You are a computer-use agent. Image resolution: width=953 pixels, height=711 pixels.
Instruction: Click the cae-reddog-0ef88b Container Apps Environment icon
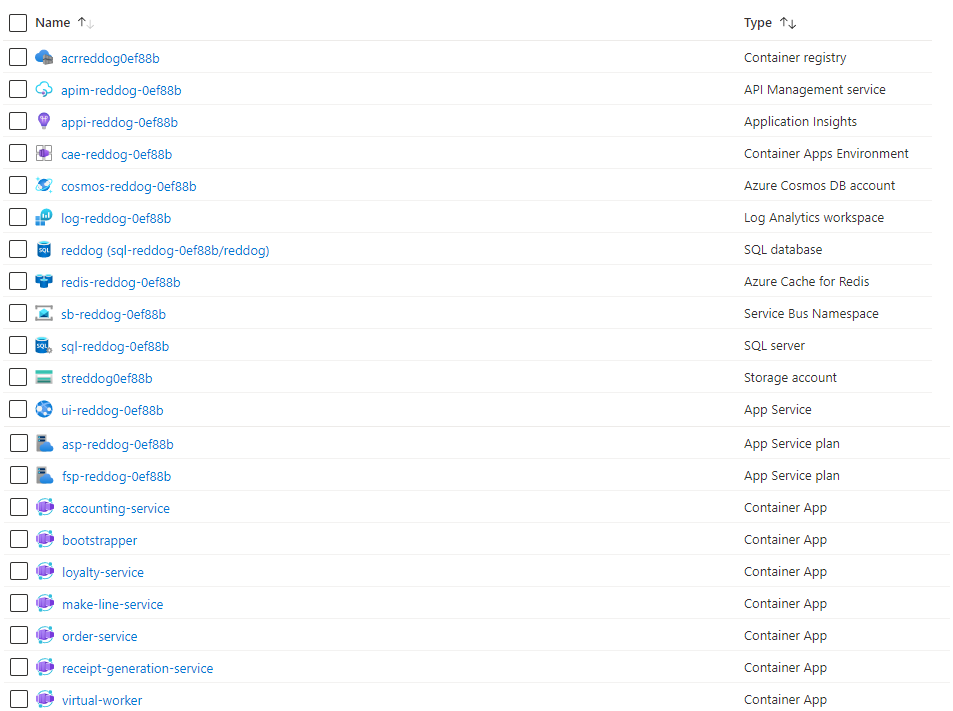[x=44, y=154]
